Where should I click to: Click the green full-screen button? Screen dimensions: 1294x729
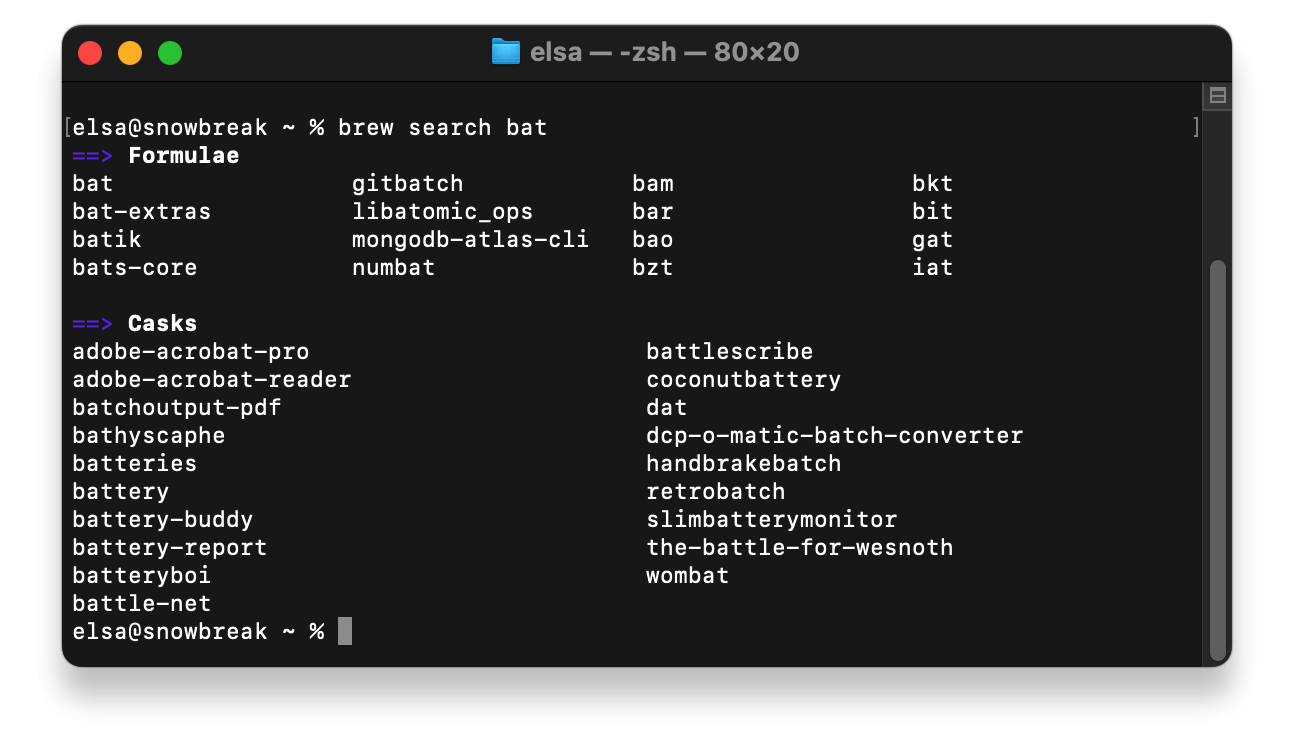click(170, 53)
